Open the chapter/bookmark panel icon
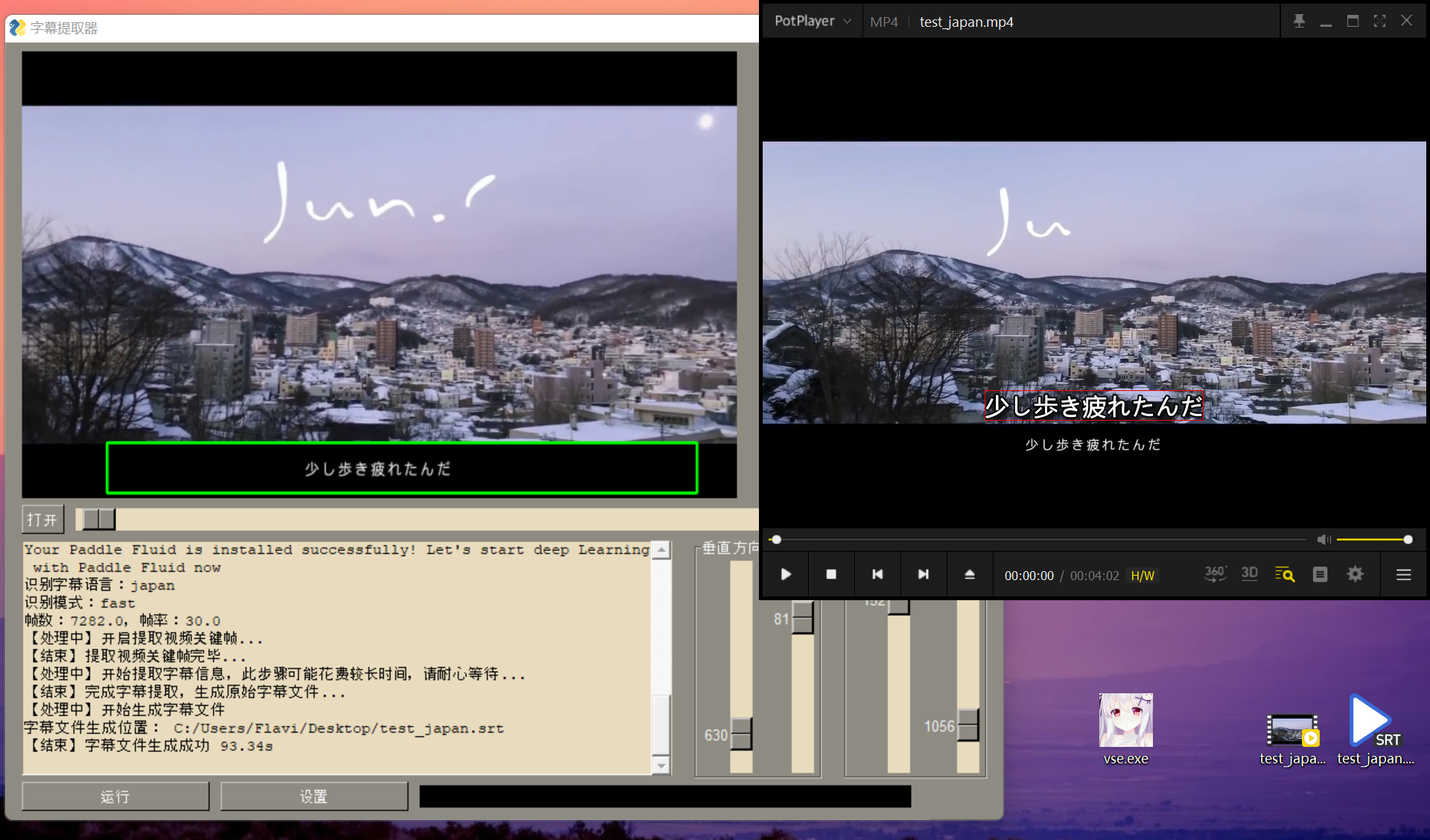This screenshot has width=1430, height=840. [x=1320, y=574]
